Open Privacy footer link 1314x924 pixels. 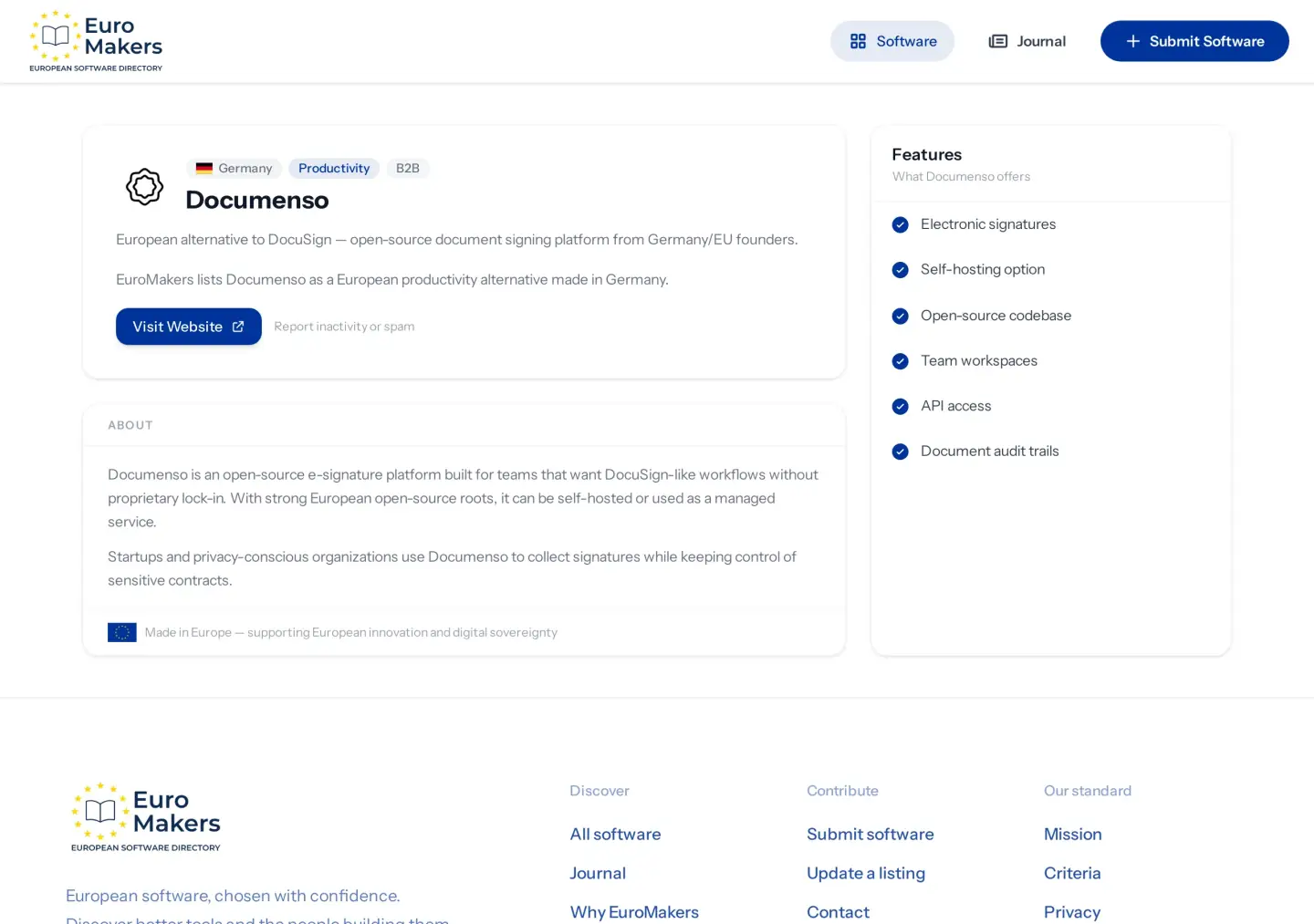(1072, 912)
